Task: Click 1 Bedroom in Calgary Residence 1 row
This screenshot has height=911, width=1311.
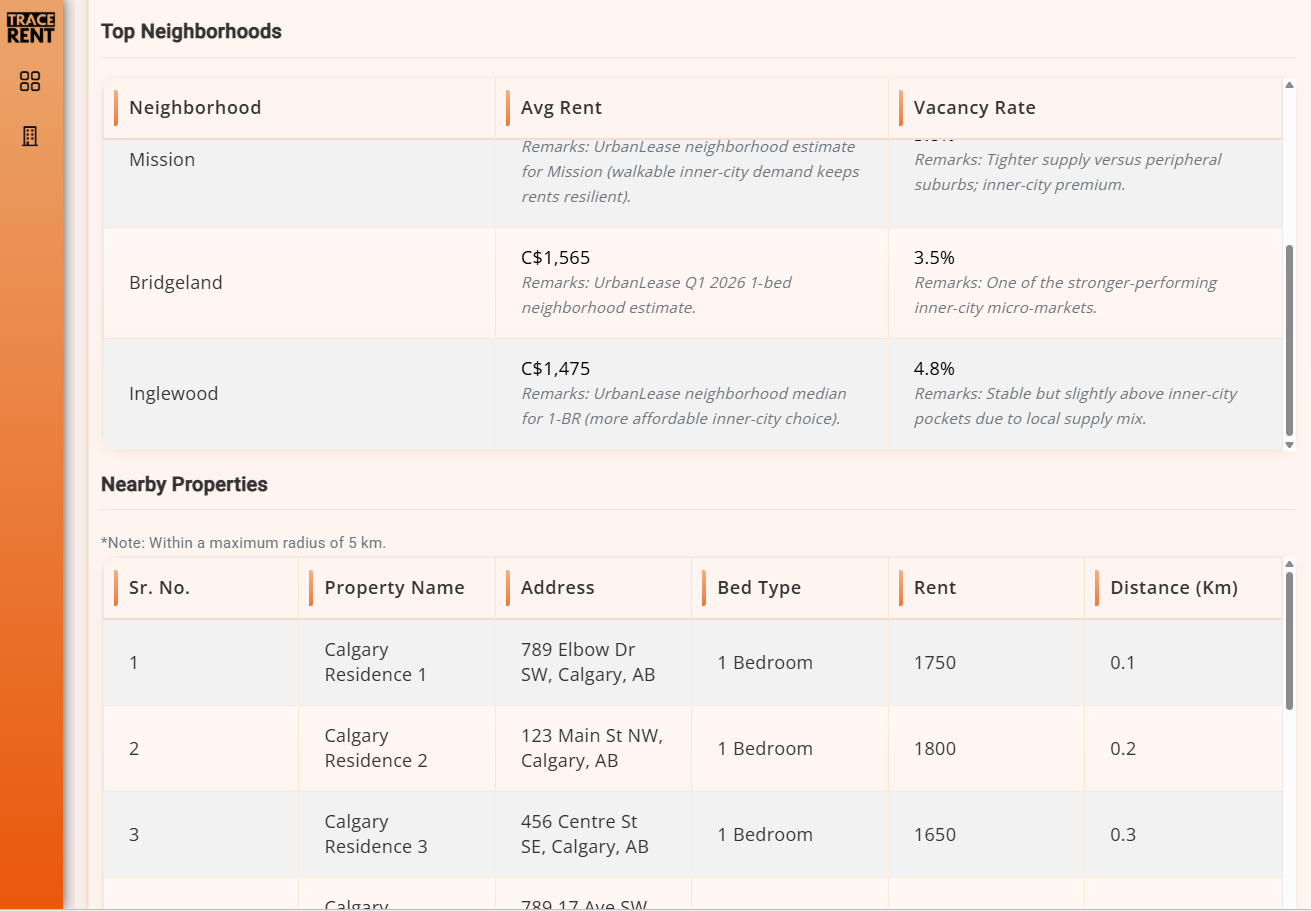Action: tap(765, 663)
